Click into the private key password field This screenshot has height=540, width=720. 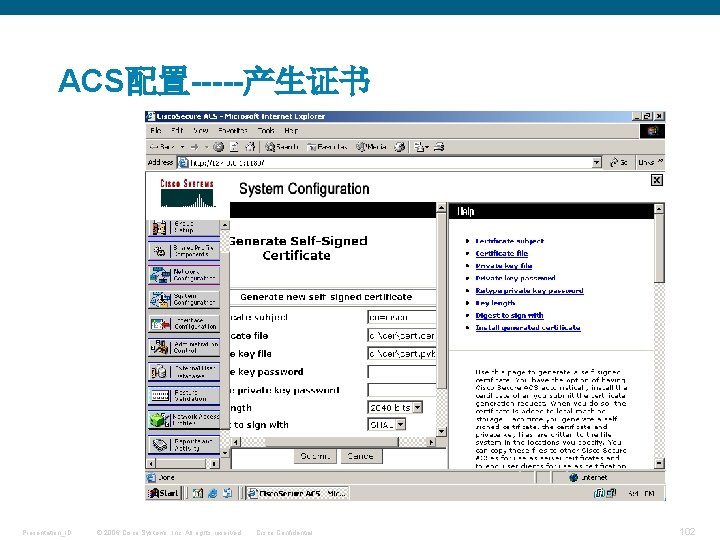[402, 371]
